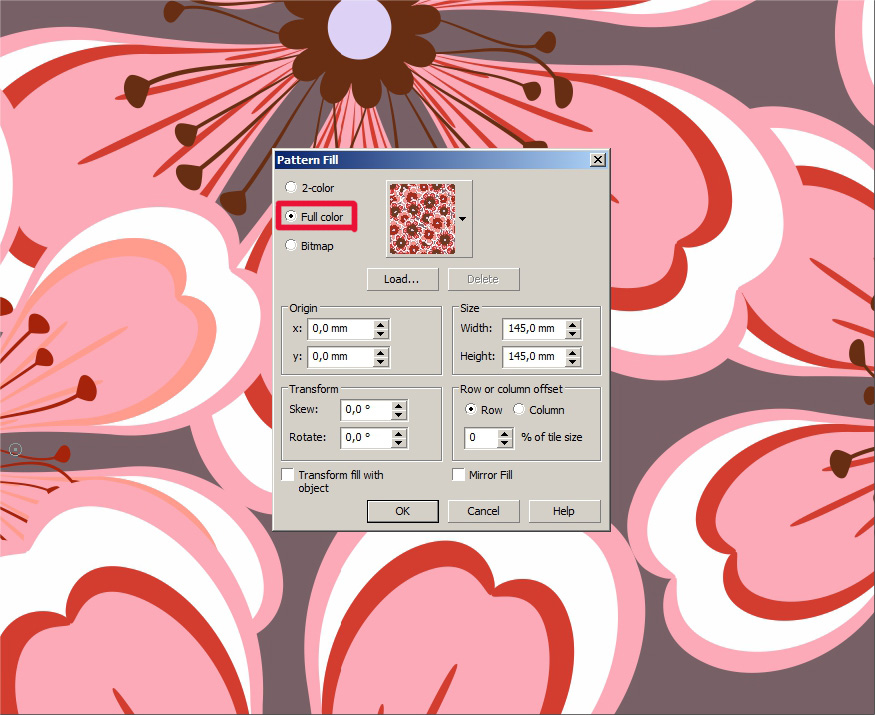Click the Origin x input field
This screenshot has width=875, height=715.
[340, 329]
